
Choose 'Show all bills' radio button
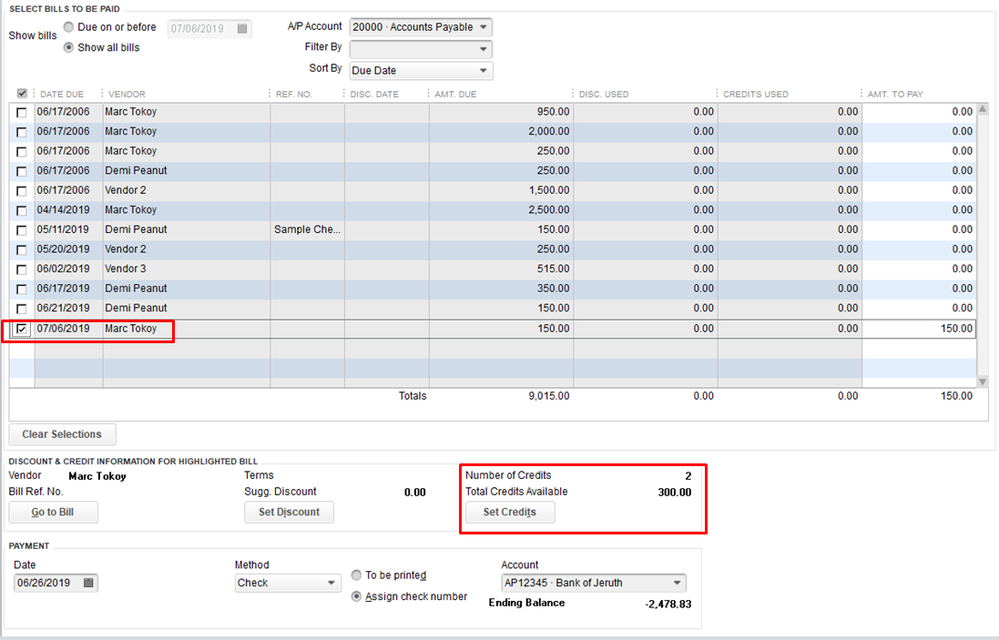point(68,47)
